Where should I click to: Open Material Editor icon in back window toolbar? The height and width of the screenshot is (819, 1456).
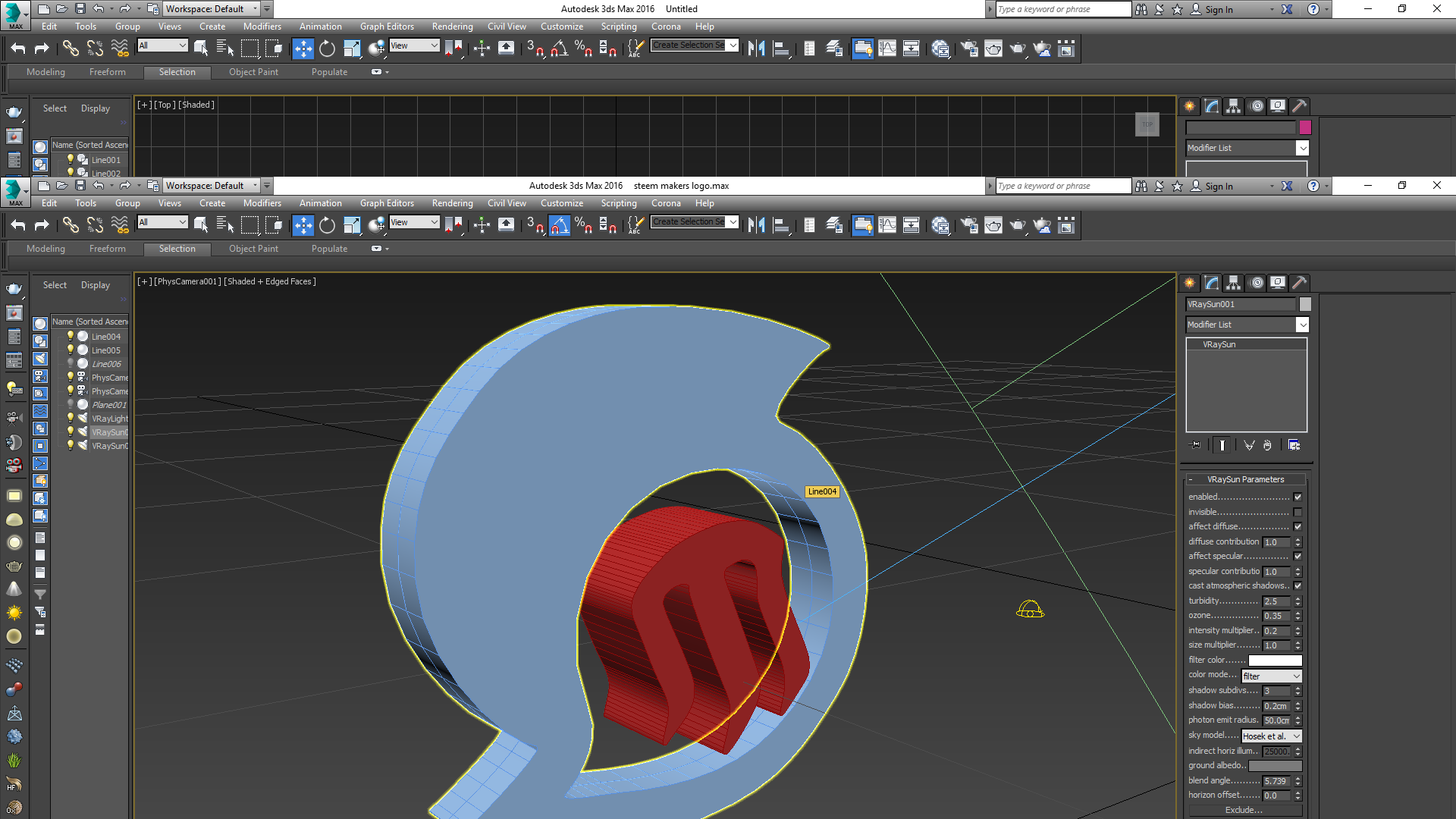(x=940, y=49)
